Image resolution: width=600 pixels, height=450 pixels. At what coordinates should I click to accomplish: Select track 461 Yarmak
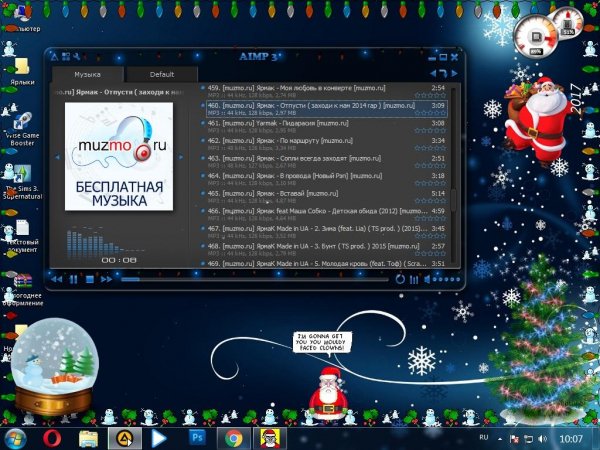point(326,126)
